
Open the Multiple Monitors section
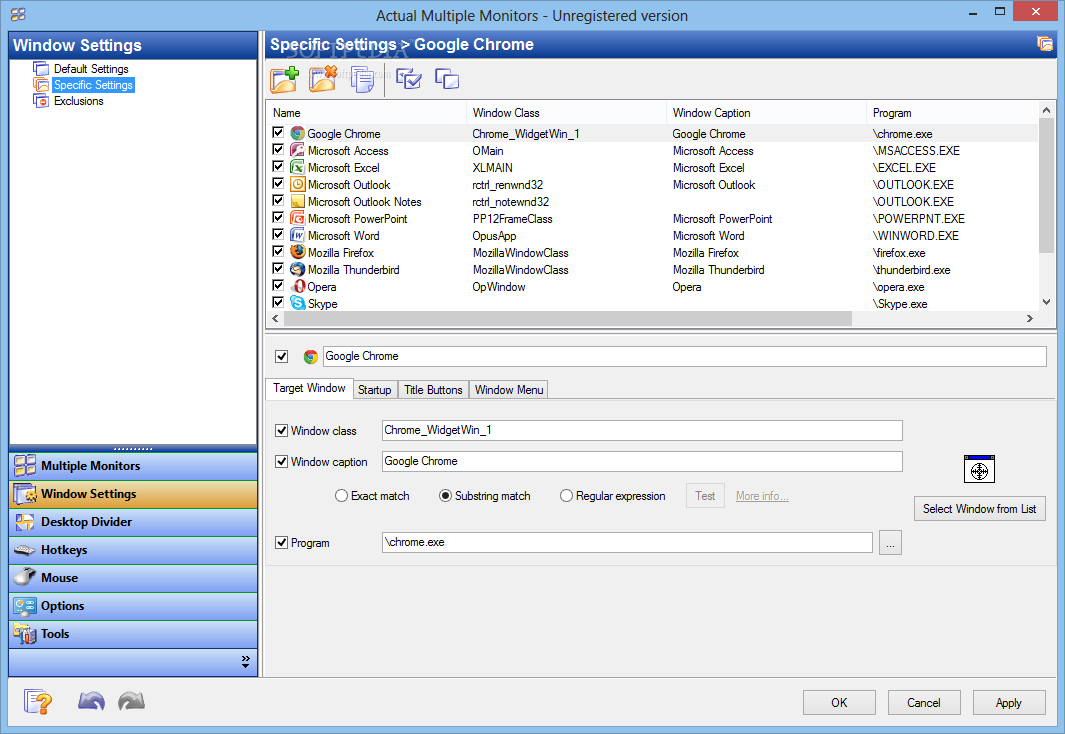(133, 466)
